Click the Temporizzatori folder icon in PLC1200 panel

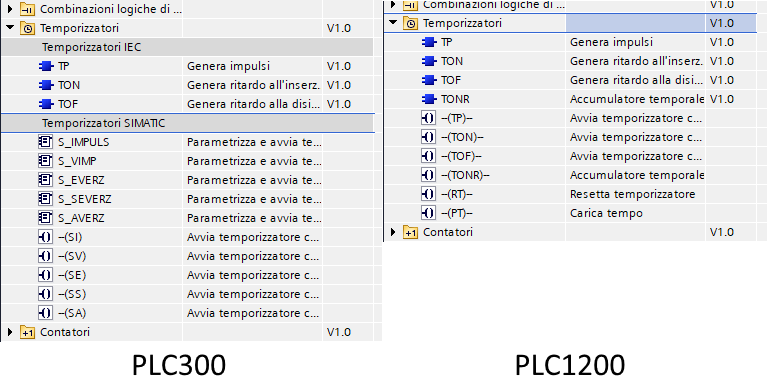click(x=410, y=24)
